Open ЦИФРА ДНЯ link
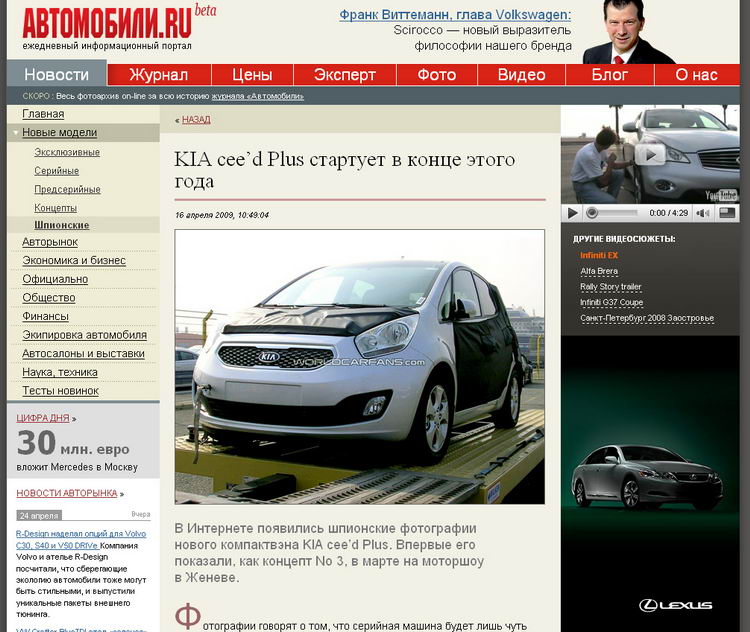The image size is (750, 632). click(43, 418)
